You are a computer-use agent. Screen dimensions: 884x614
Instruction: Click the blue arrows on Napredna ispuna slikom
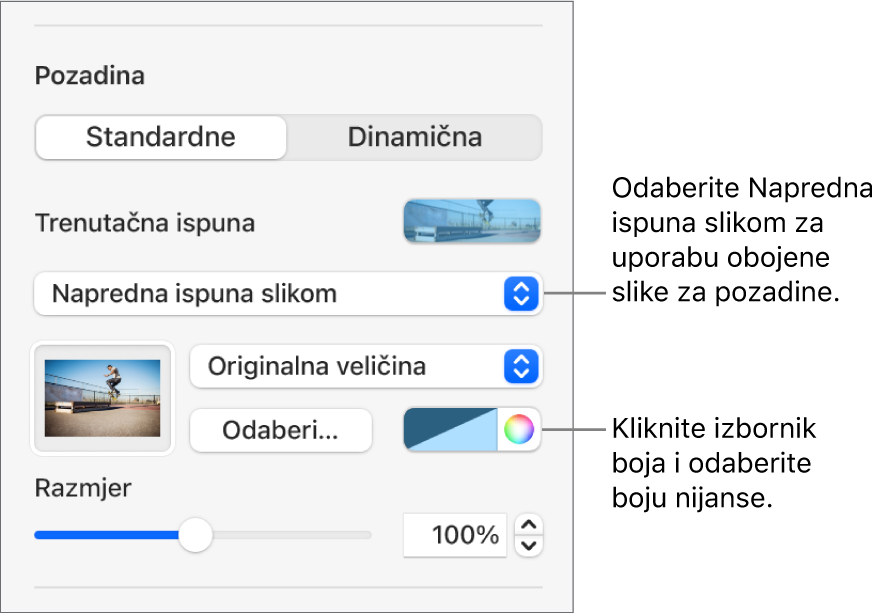tap(520, 294)
